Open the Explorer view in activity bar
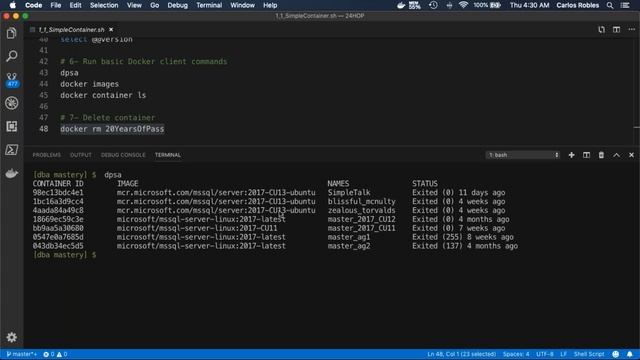This screenshot has width=640, height=360. pyautogui.click(x=11, y=33)
